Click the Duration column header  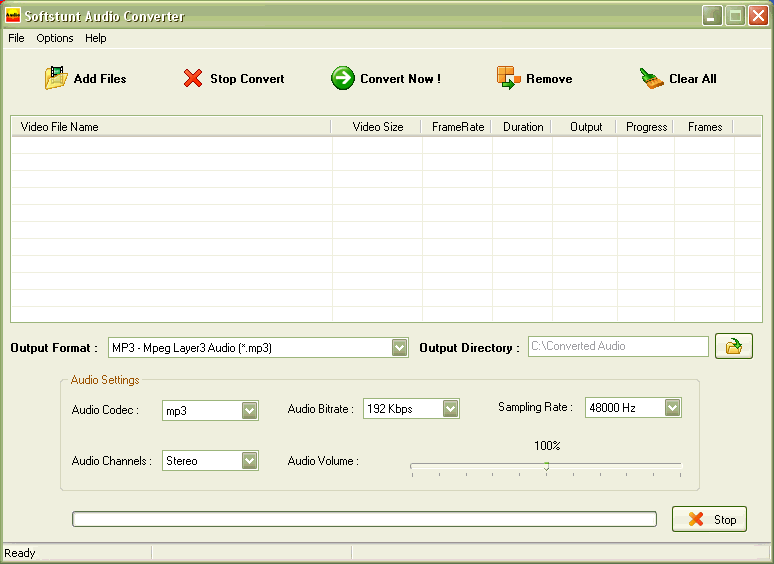(x=523, y=127)
